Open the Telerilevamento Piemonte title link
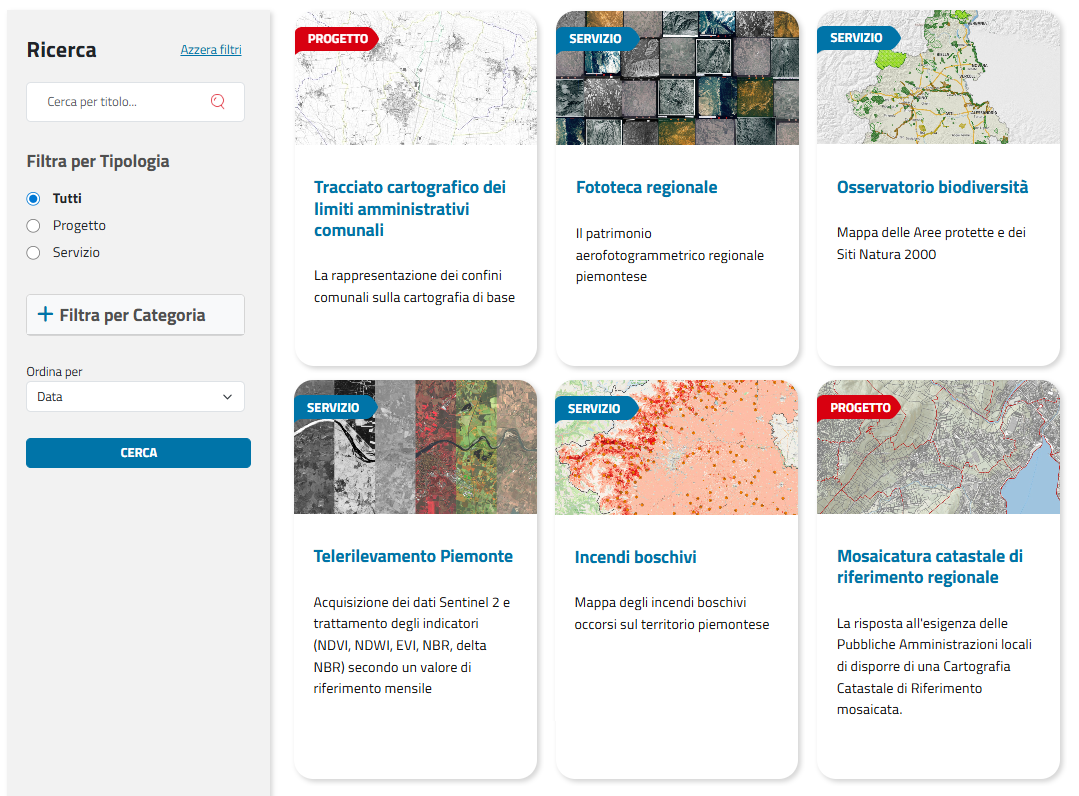The height and width of the screenshot is (796, 1079). (413, 556)
